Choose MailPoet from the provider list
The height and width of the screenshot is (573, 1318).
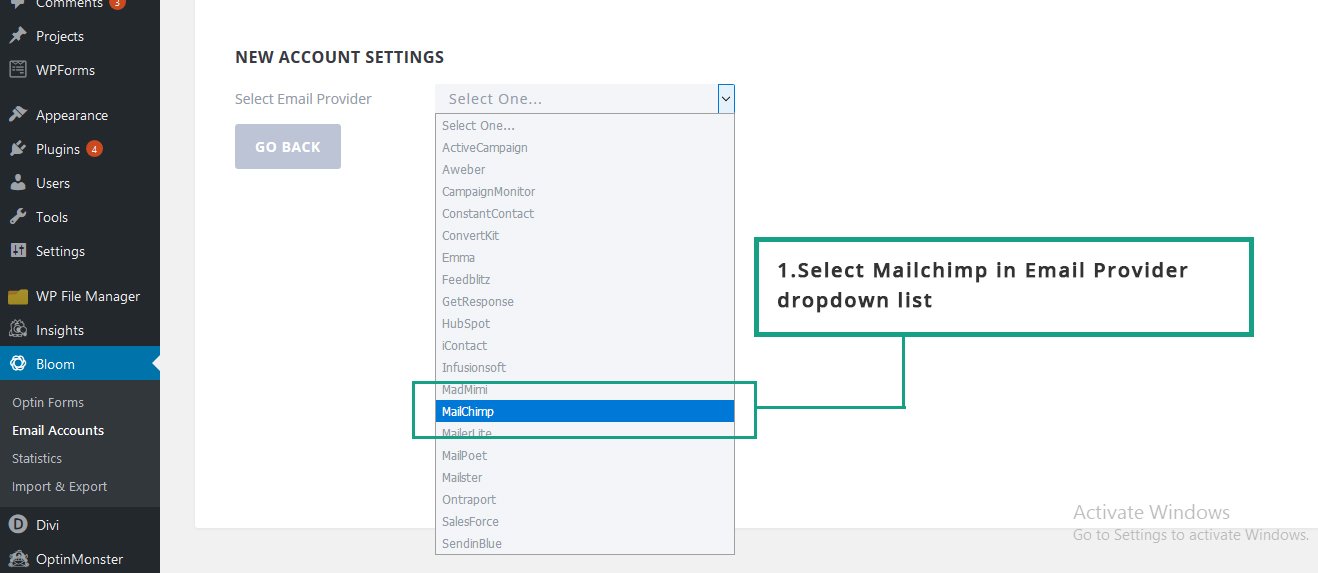[x=585, y=455]
